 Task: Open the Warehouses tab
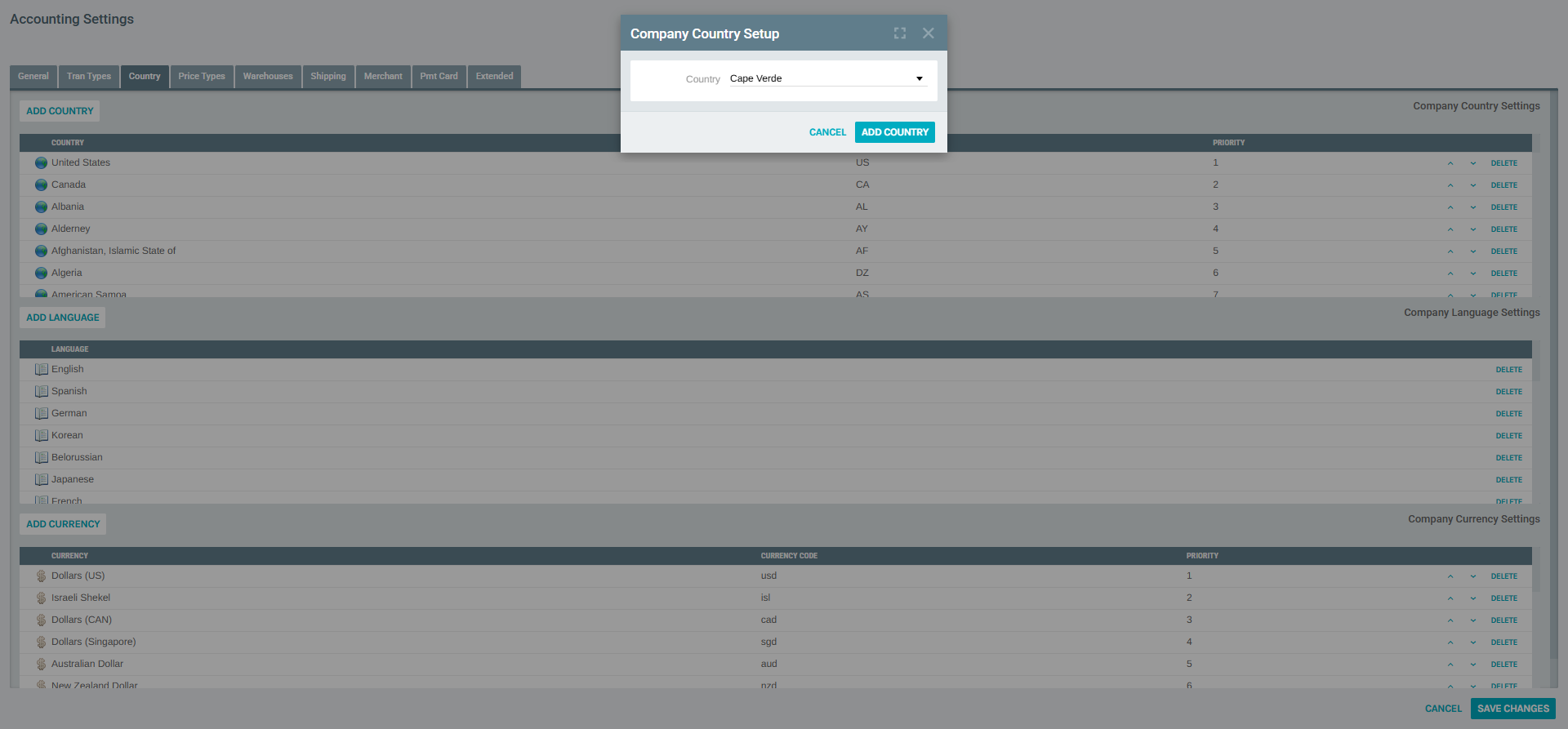click(x=268, y=77)
